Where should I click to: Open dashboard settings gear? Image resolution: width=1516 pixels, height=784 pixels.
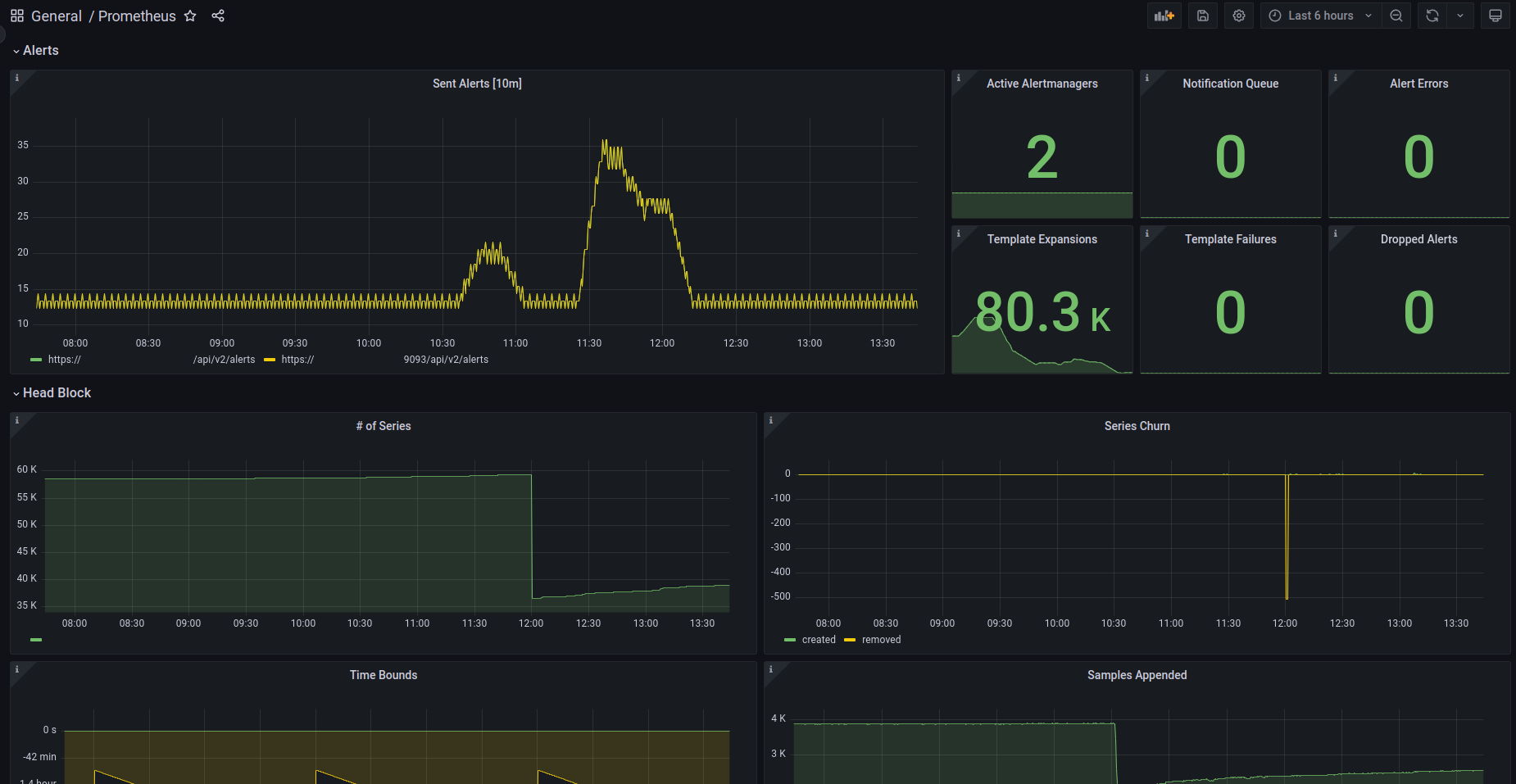[x=1239, y=16]
